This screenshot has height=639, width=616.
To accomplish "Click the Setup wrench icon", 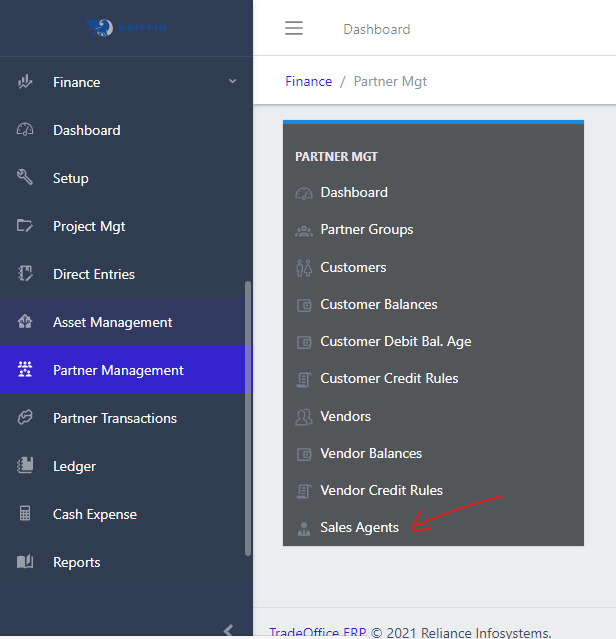I will pyautogui.click(x=25, y=177).
